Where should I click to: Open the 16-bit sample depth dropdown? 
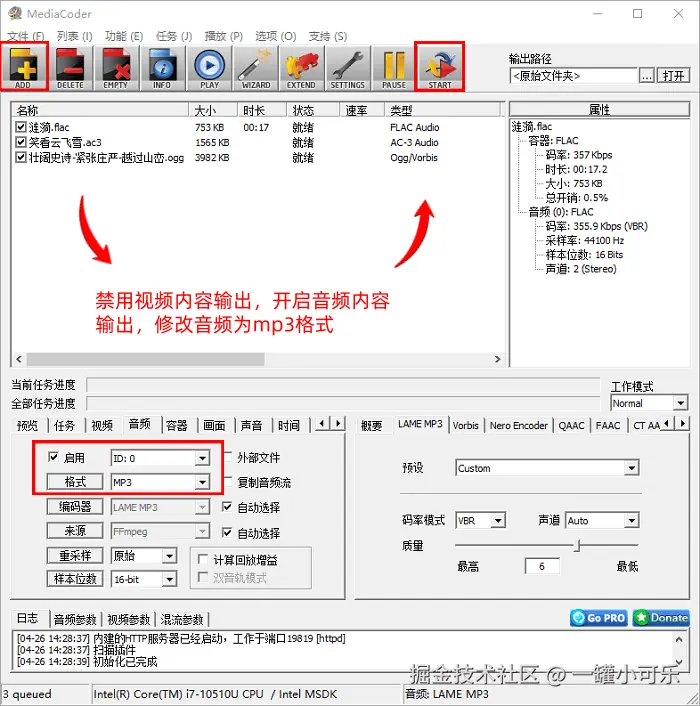[144, 579]
